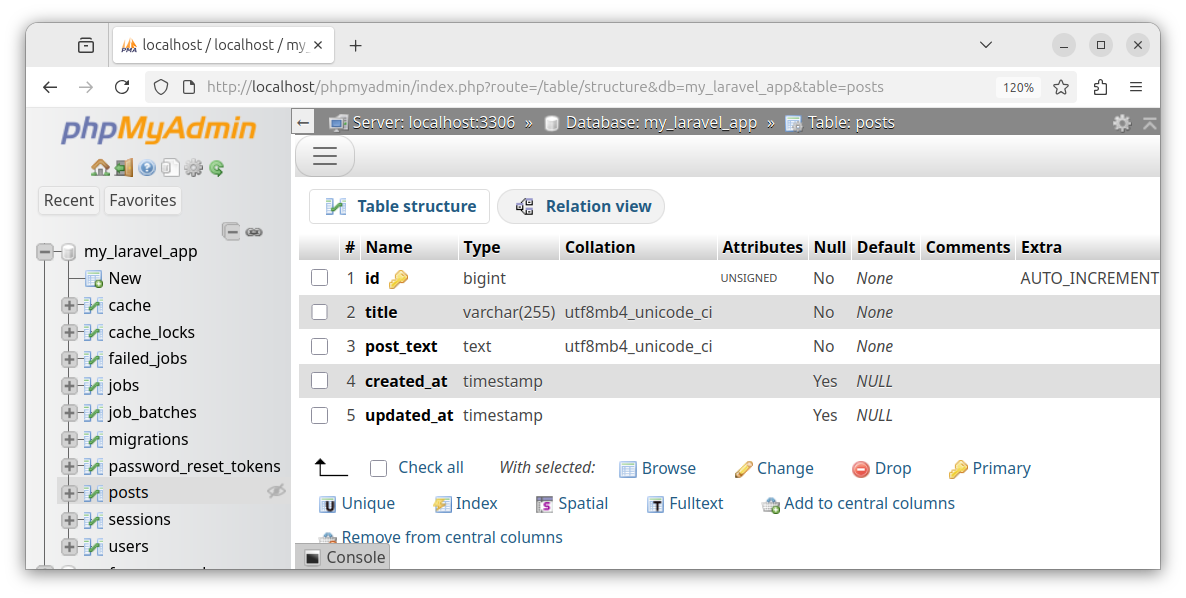The image size is (1186, 598).
Task: Open a new browser tab
Action: coord(355,45)
